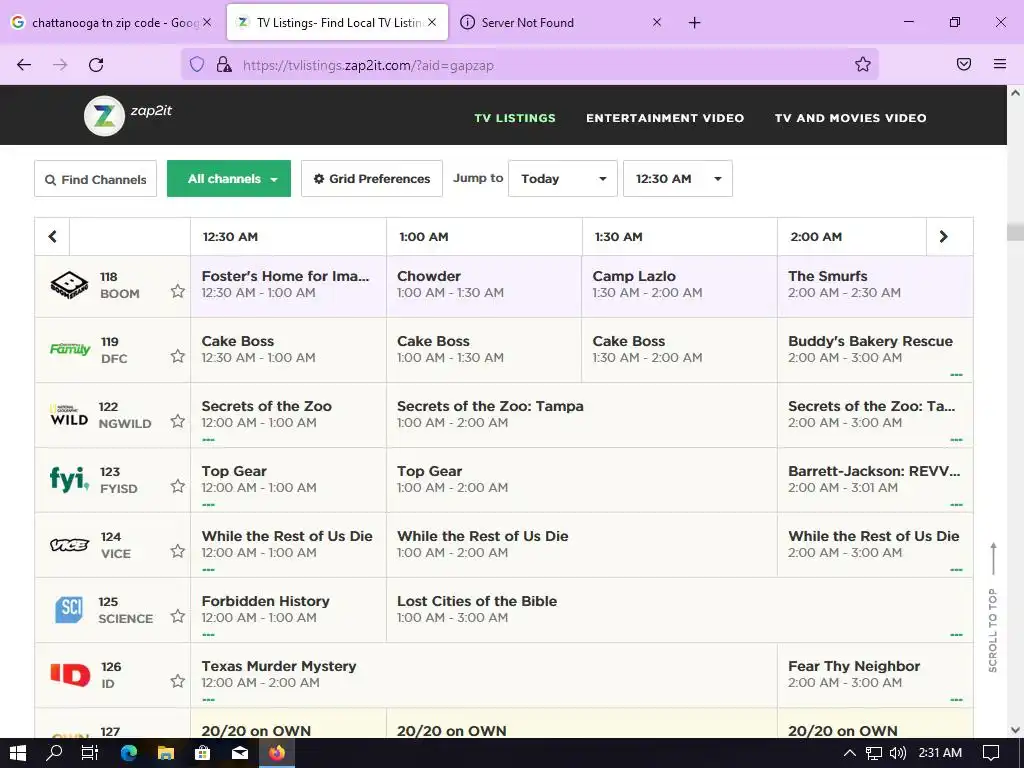
Task: Open Fear Thy Neighbor listing
Action: click(x=875, y=675)
